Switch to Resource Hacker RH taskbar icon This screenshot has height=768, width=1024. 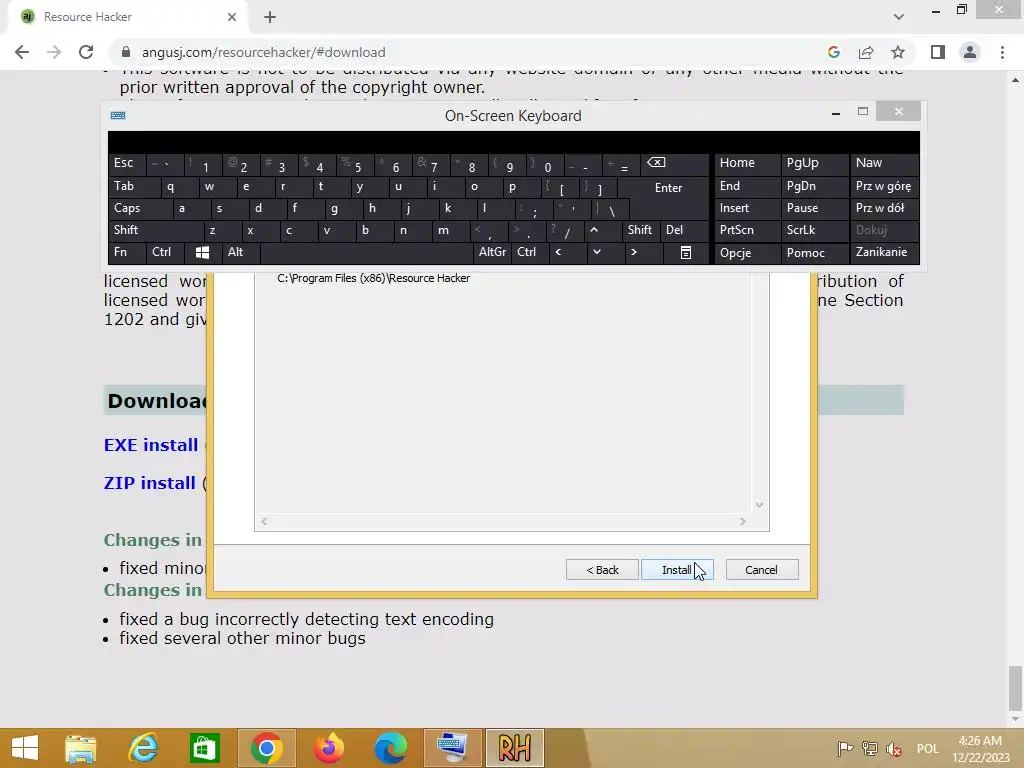click(x=515, y=748)
